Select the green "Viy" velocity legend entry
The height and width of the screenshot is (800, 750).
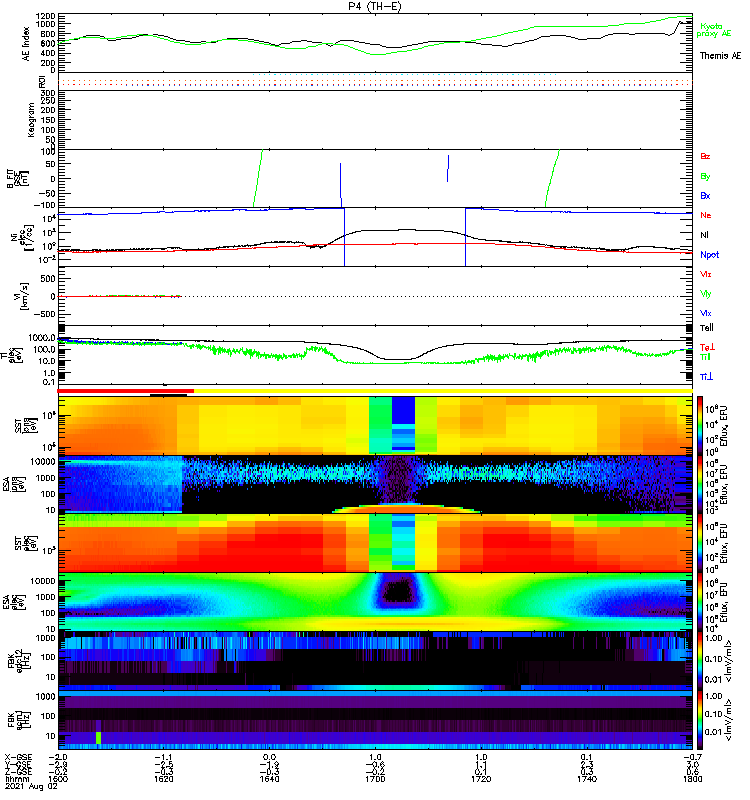pos(706,294)
